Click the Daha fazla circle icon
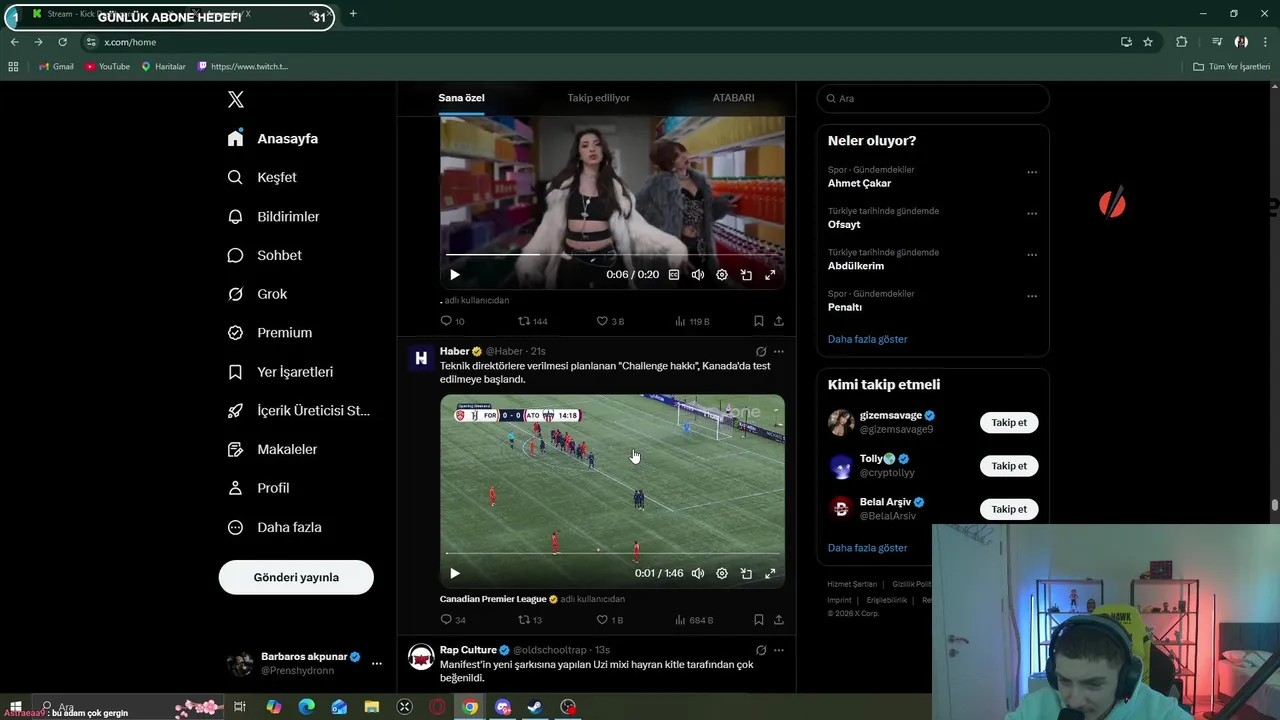 235,527
